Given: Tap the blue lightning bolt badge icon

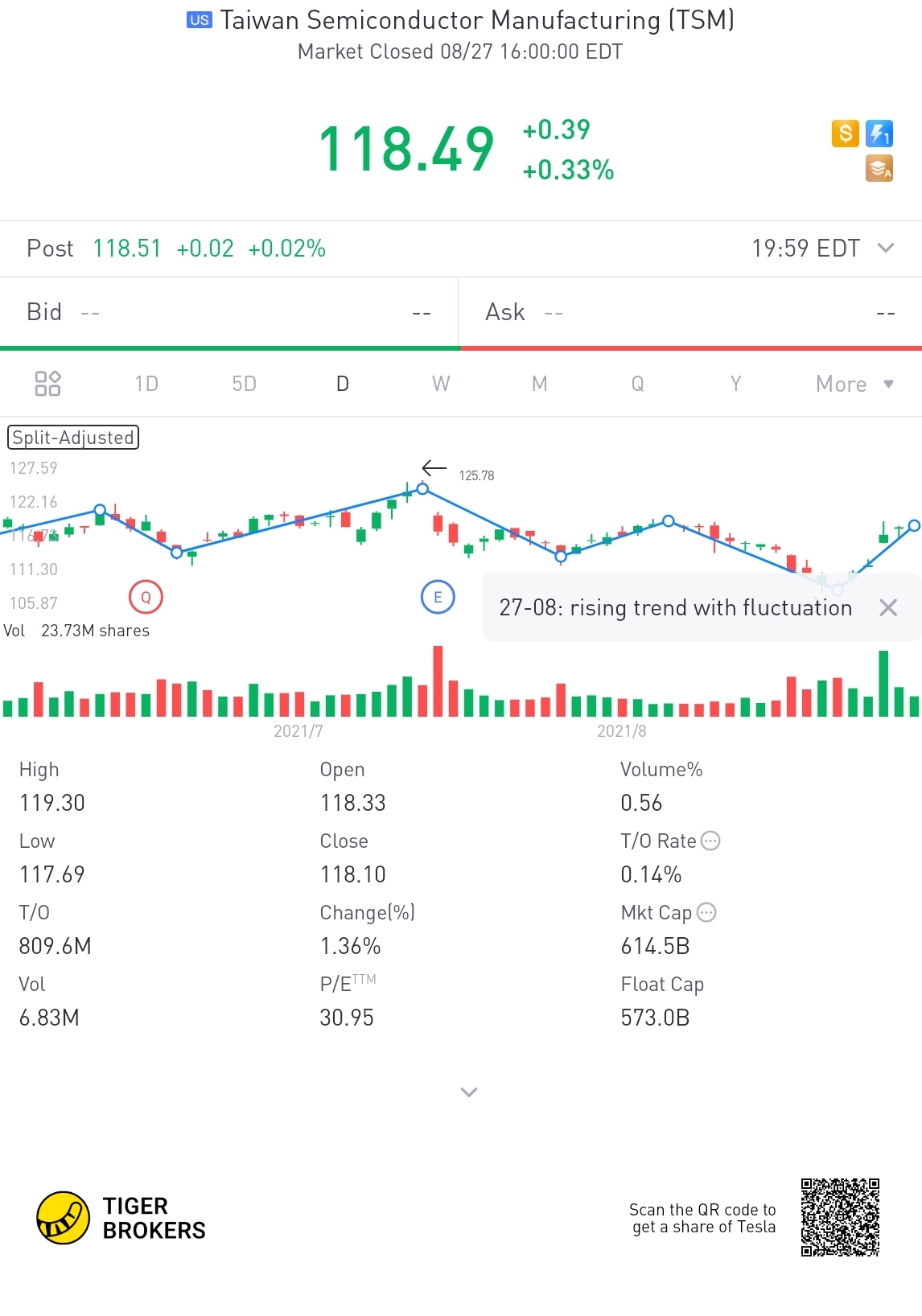Looking at the screenshot, I should point(879,134).
